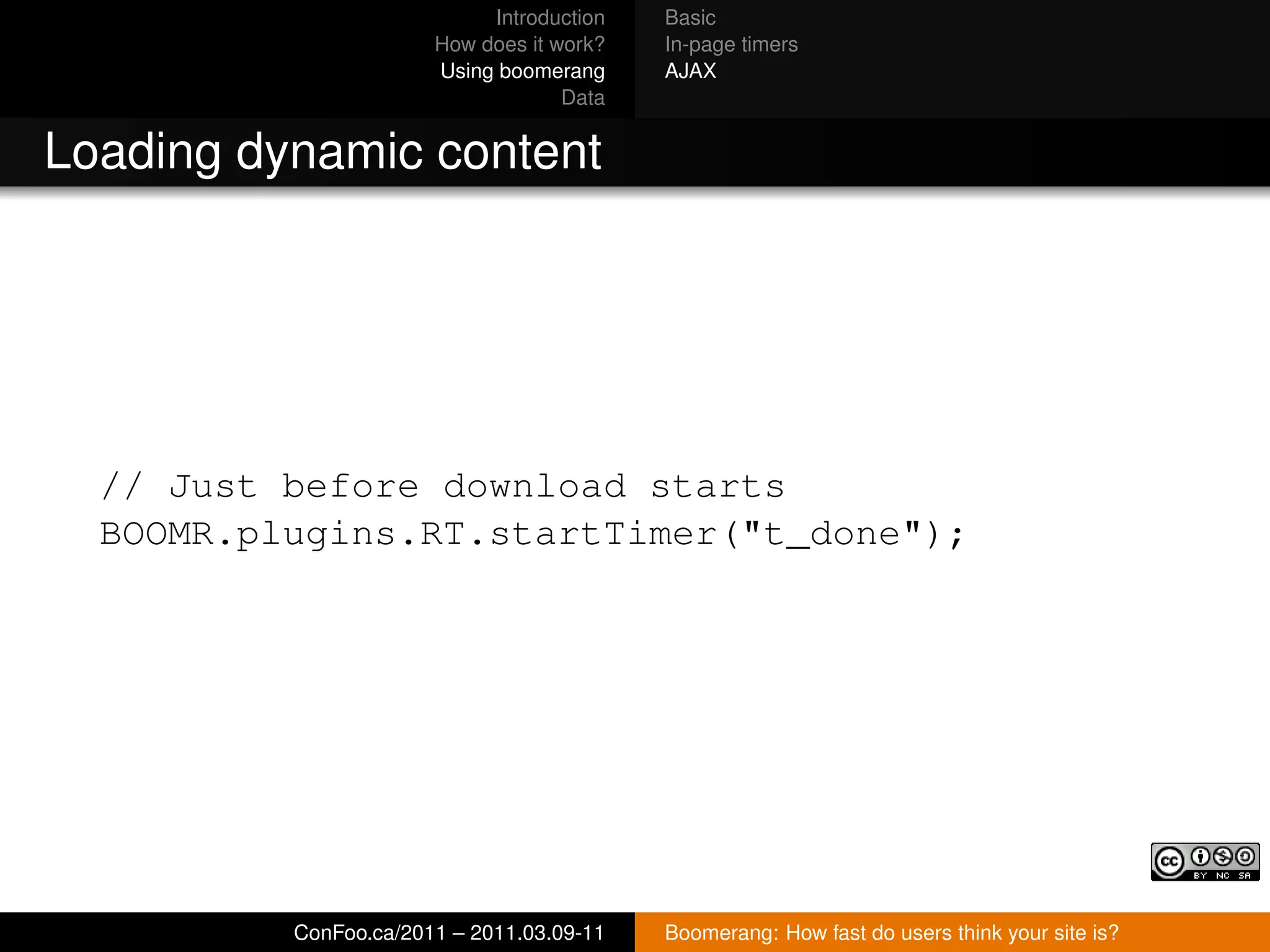Go to 'How does it work?' section
The image size is (1270, 952).
click(x=520, y=45)
